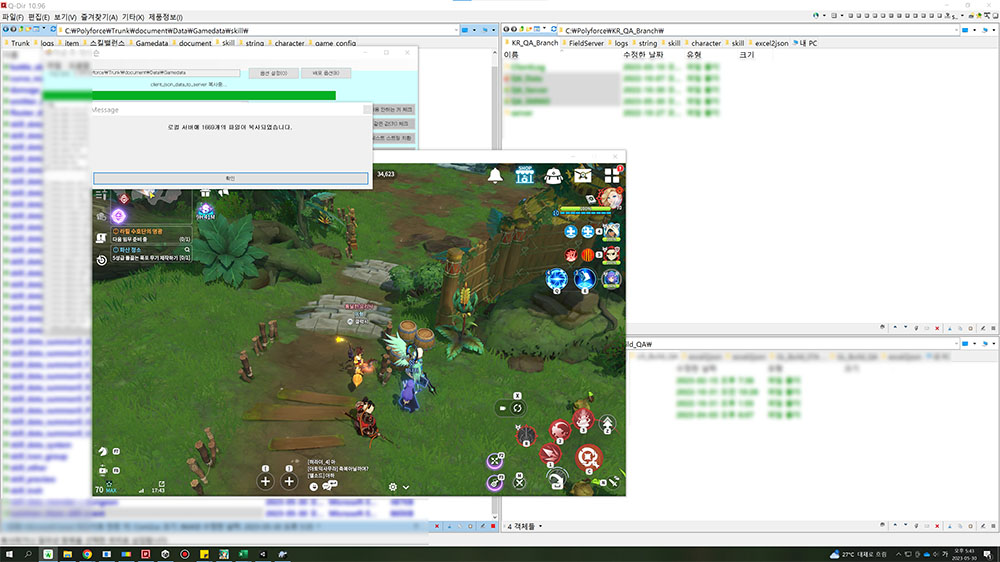Viewport: 1000px width, 562px height.
Task: Use the red skill marked 2 beside attack cluster
Action: 559,431
